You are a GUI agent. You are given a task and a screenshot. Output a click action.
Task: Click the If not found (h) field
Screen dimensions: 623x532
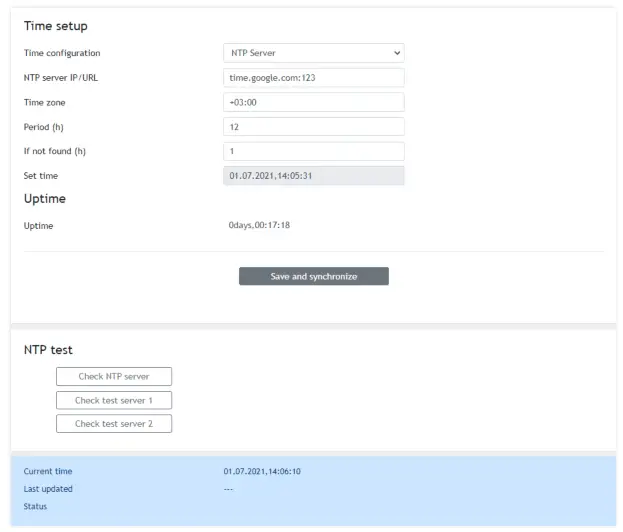(x=313, y=151)
